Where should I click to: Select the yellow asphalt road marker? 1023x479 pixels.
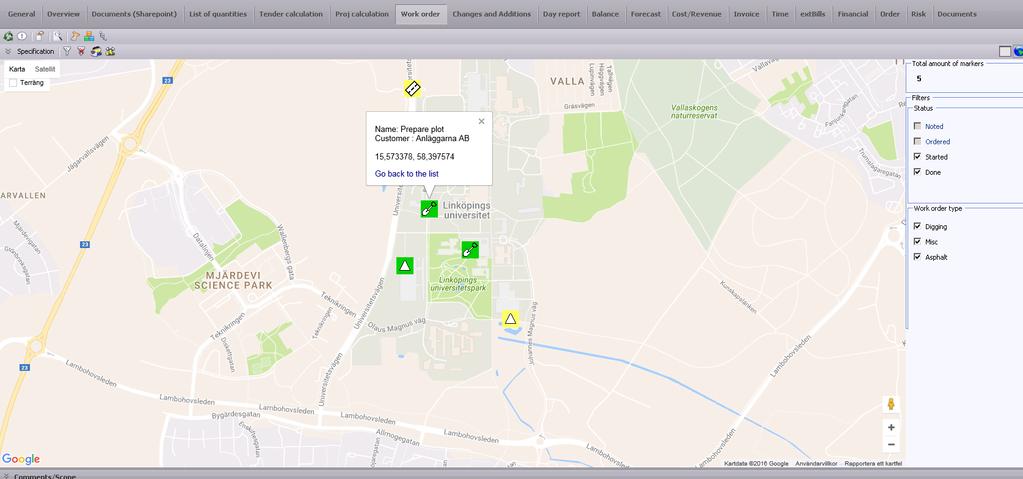(x=412, y=88)
